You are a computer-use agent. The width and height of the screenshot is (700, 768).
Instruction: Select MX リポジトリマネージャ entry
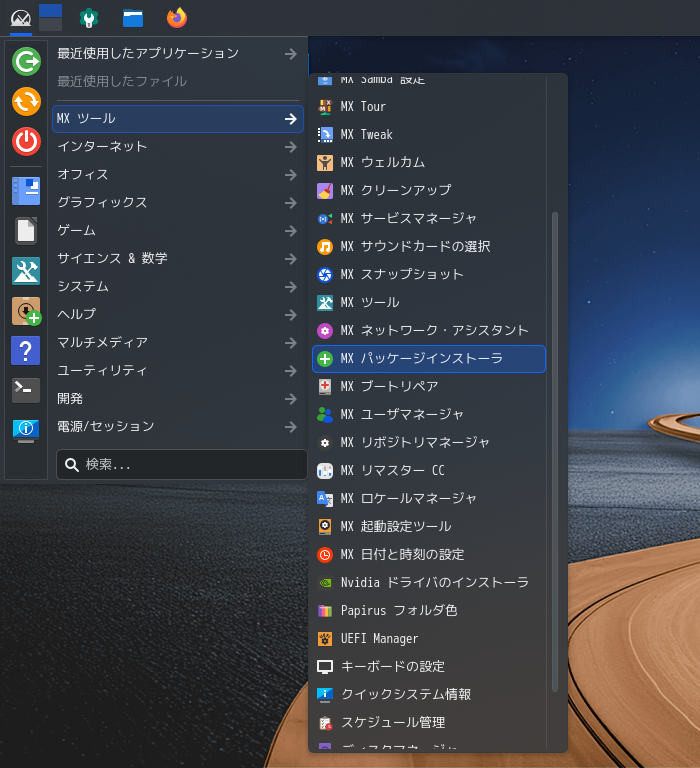429,443
